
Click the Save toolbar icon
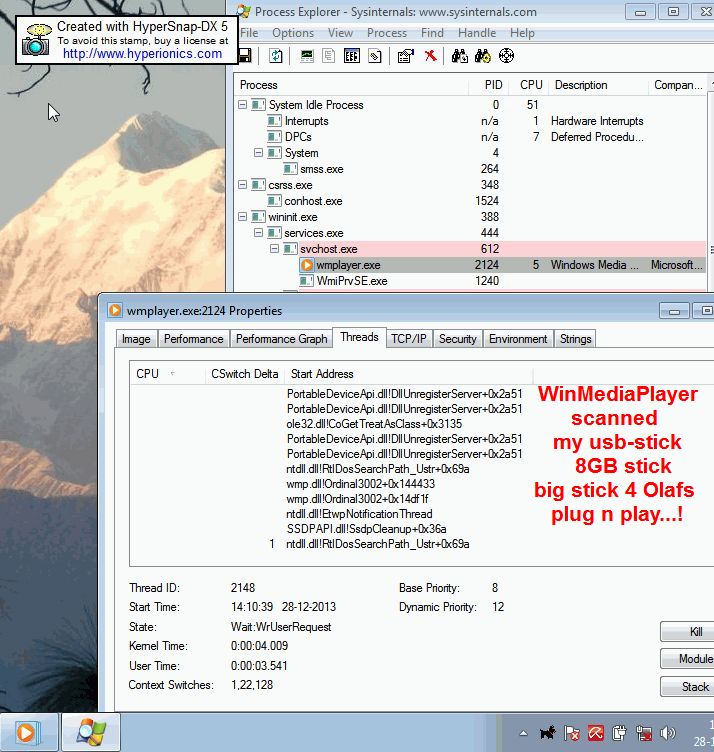[245, 56]
